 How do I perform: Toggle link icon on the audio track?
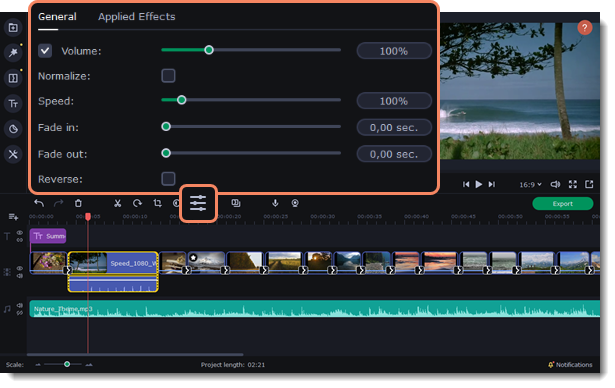[x=20, y=313]
